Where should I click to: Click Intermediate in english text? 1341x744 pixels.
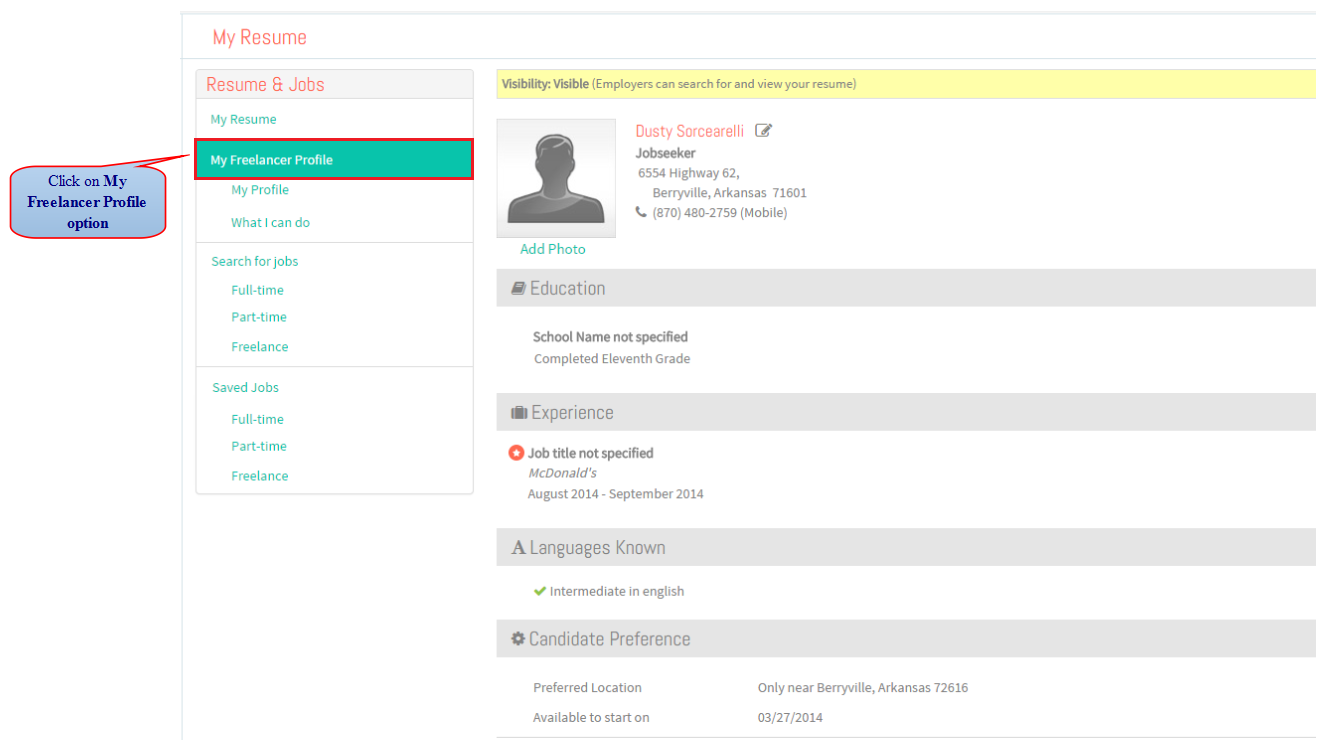[x=617, y=591]
